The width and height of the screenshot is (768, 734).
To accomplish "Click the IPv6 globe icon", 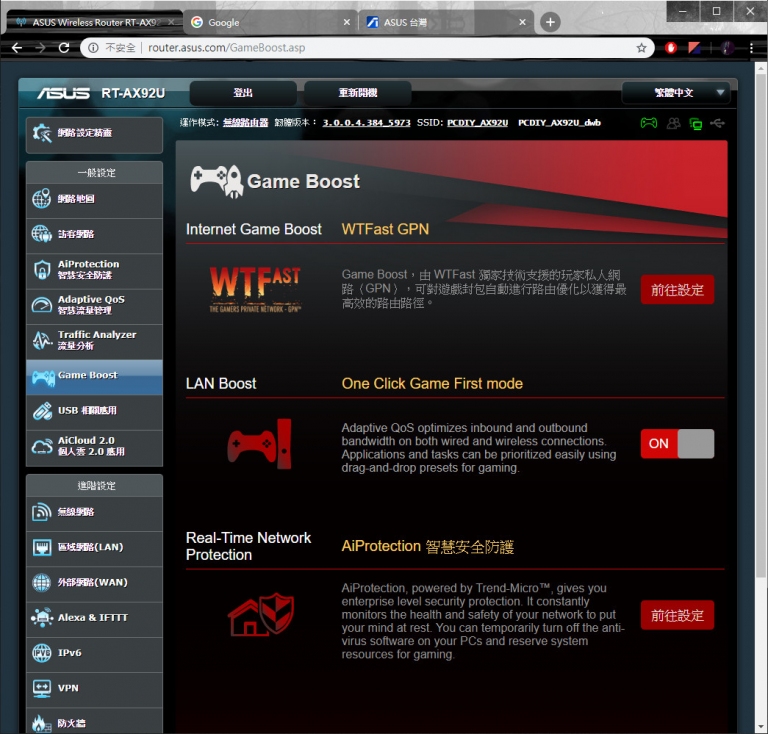I will (x=42, y=653).
